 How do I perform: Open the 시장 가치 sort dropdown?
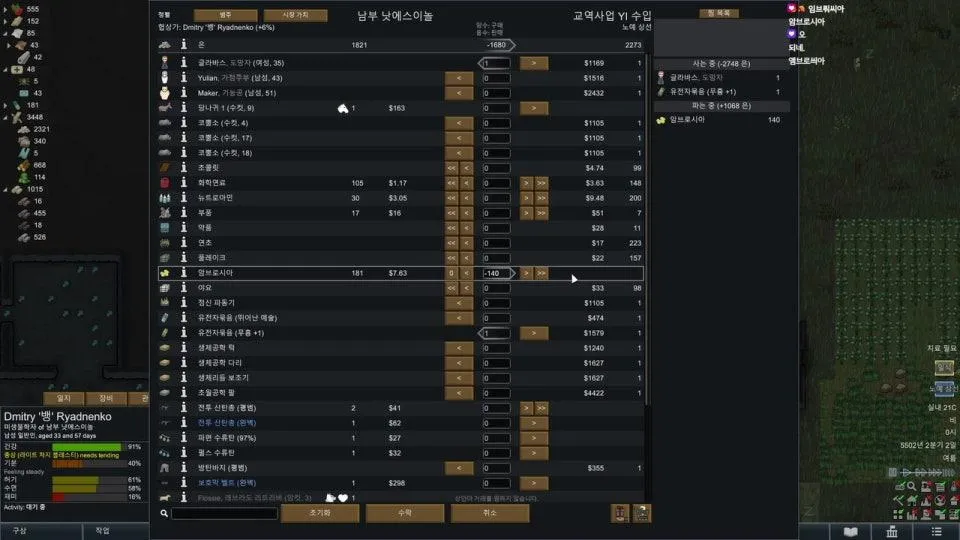[295, 15]
